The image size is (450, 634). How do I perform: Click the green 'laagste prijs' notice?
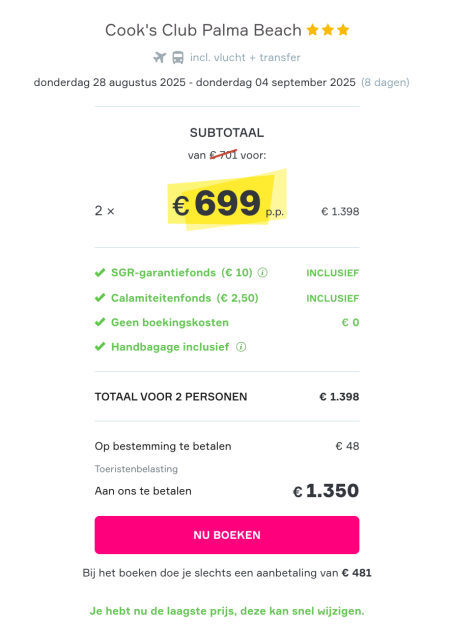[227, 611]
